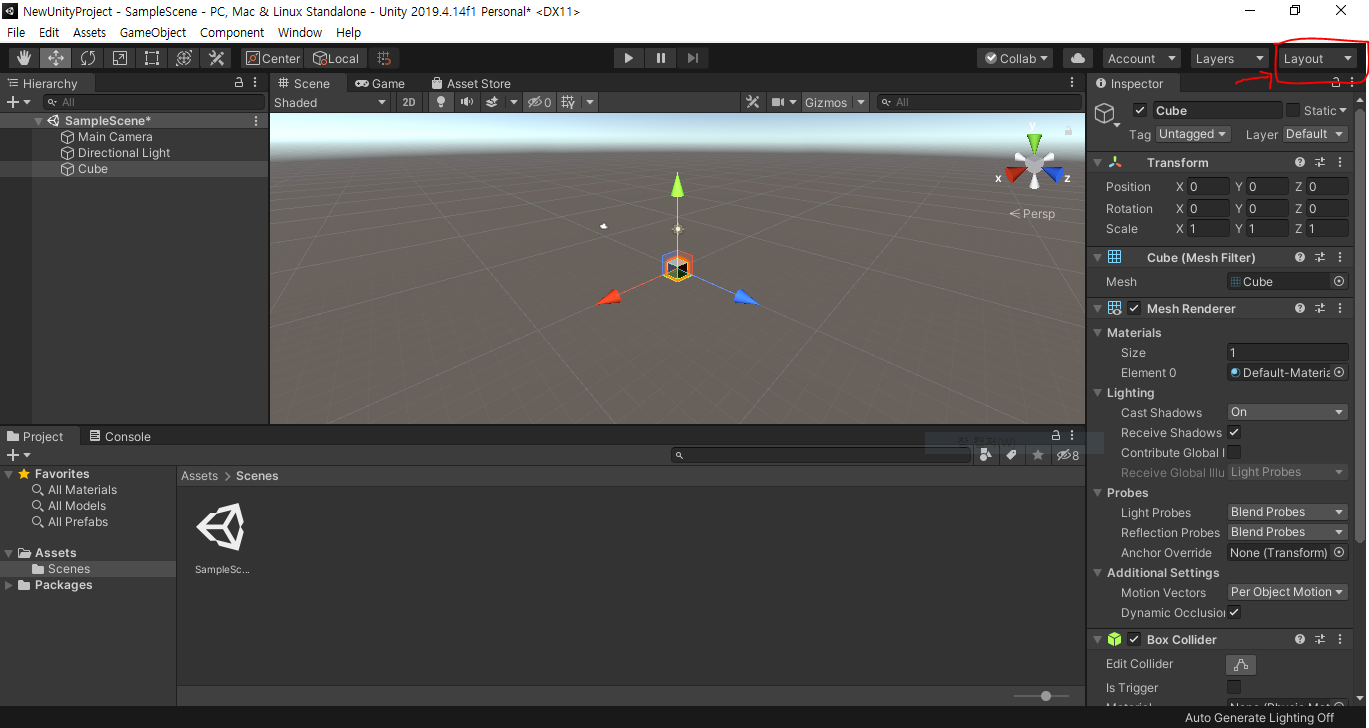Start Play mode

[628, 58]
